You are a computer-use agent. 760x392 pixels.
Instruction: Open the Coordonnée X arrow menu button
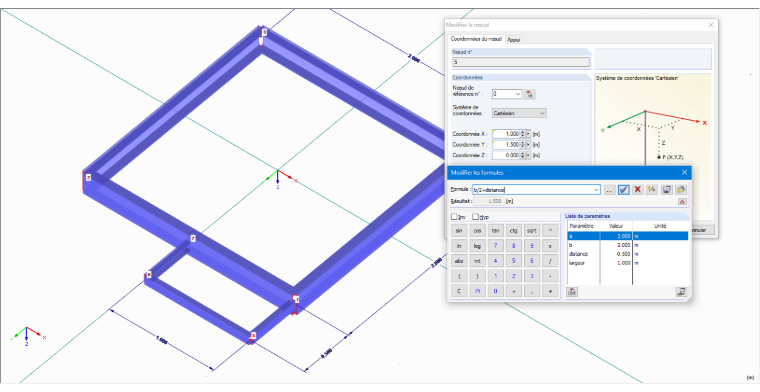point(528,134)
